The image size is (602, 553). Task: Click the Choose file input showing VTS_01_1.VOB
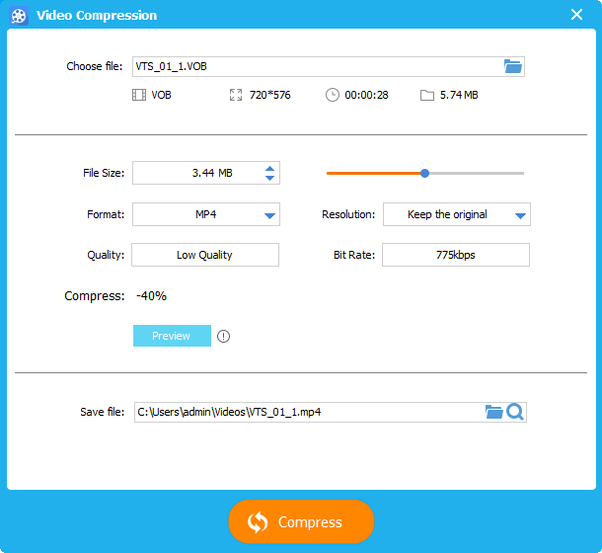click(328, 66)
